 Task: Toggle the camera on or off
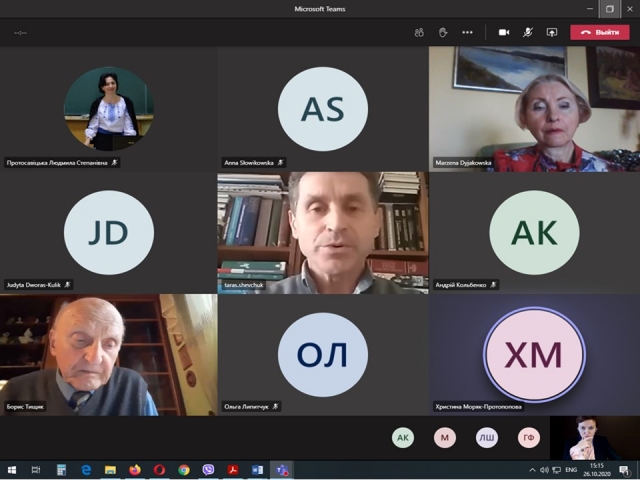(x=504, y=32)
